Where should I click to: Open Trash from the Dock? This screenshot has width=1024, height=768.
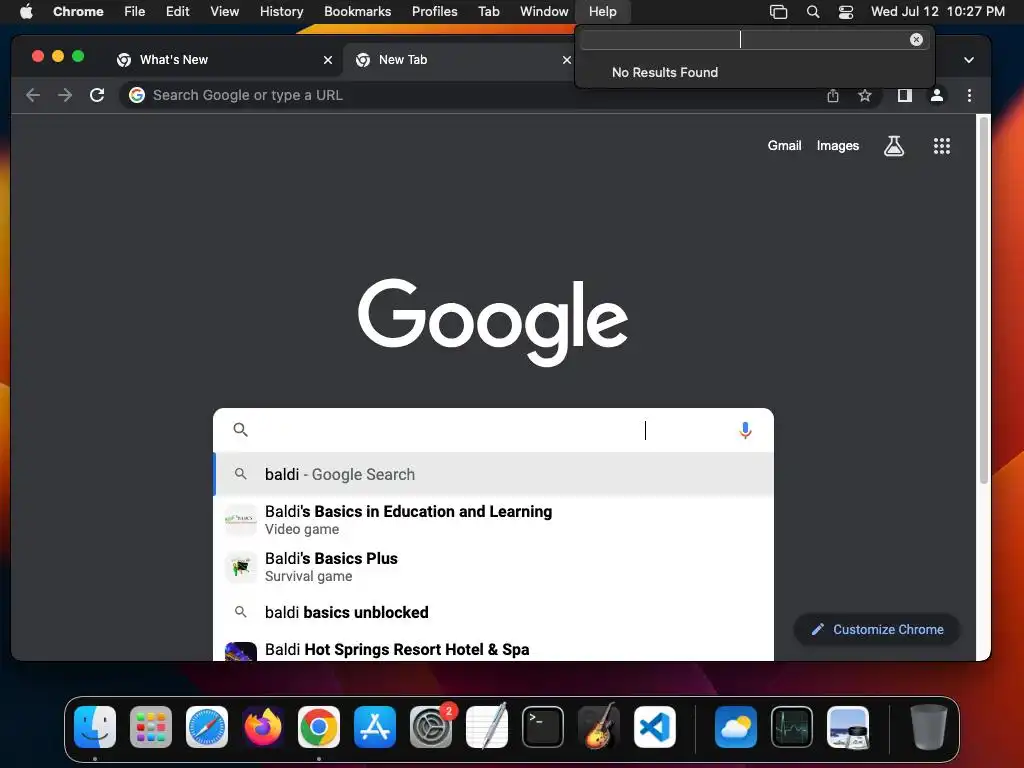tap(929, 727)
